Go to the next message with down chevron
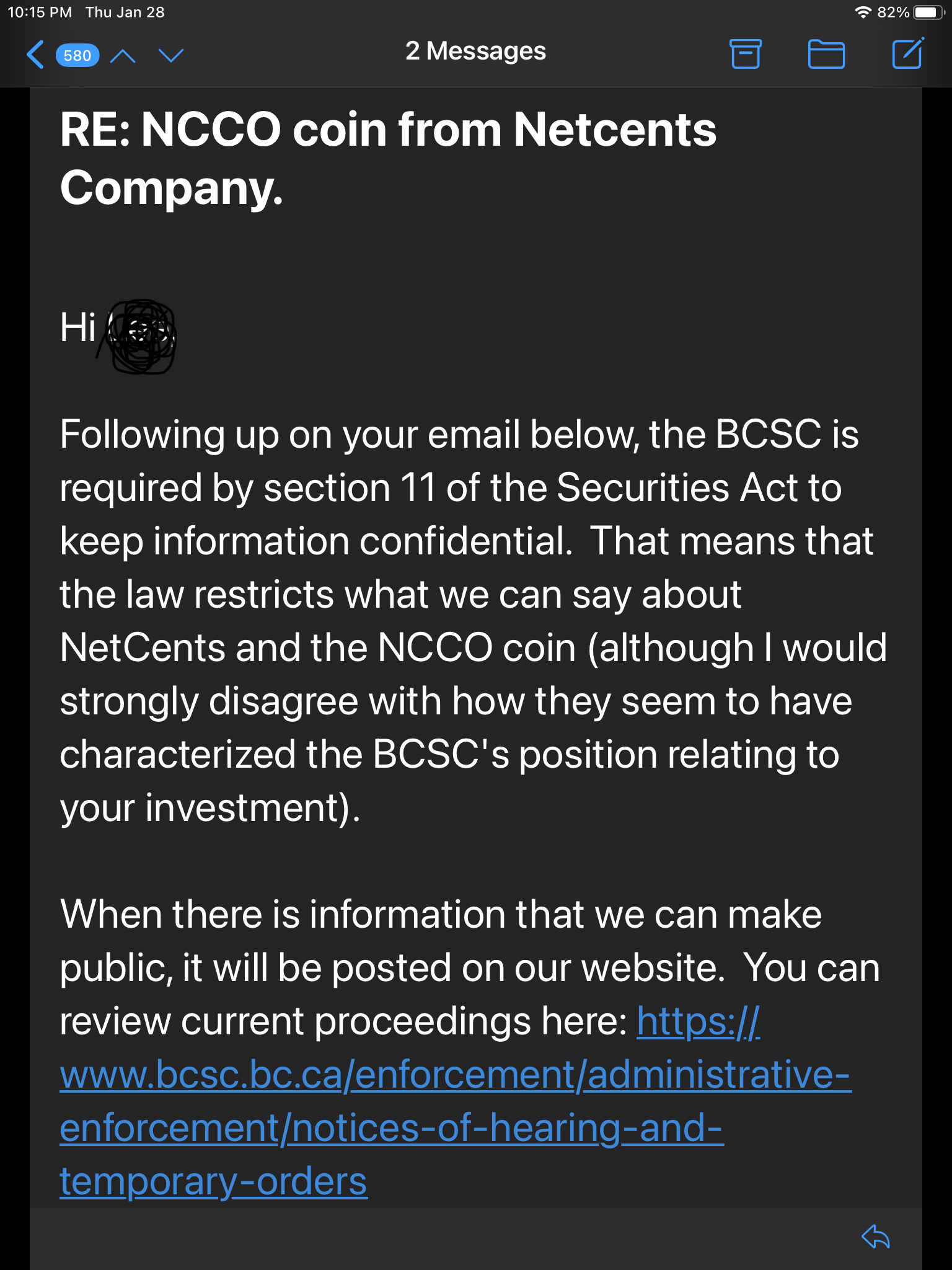This screenshot has width=952, height=1270. click(x=171, y=56)
